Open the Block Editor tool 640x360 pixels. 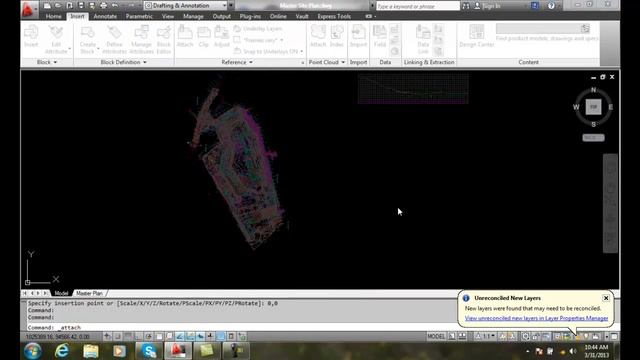[x=164, y=39]
